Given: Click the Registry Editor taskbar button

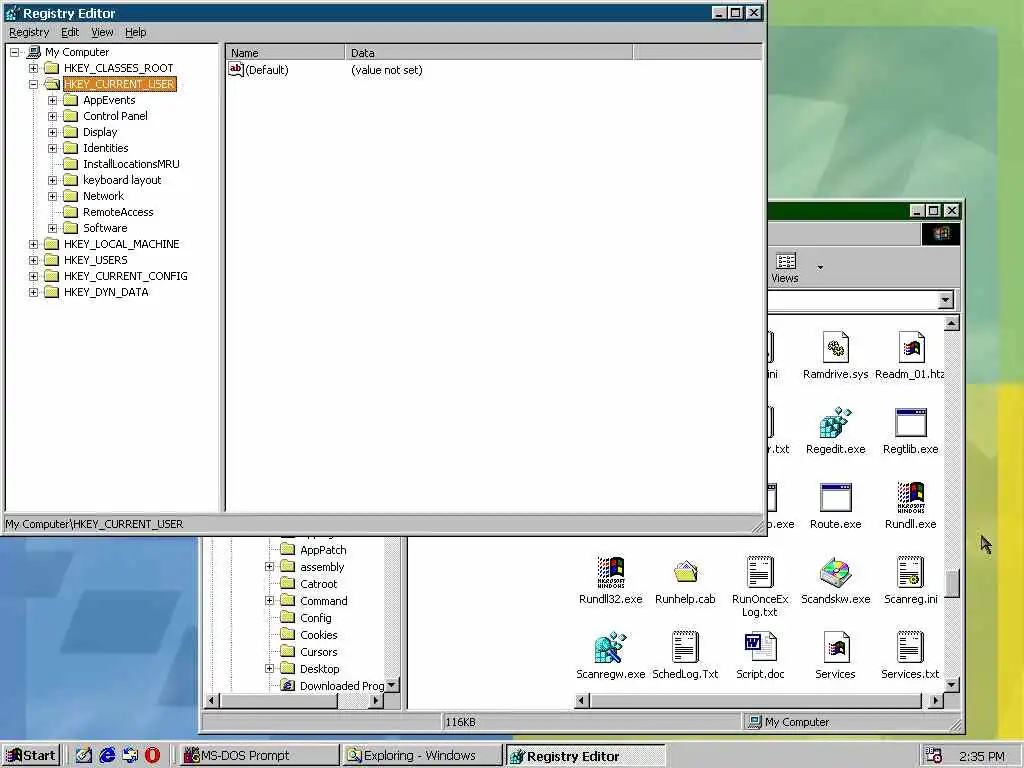Looking at the screenshot, I should tap(585, 756).
